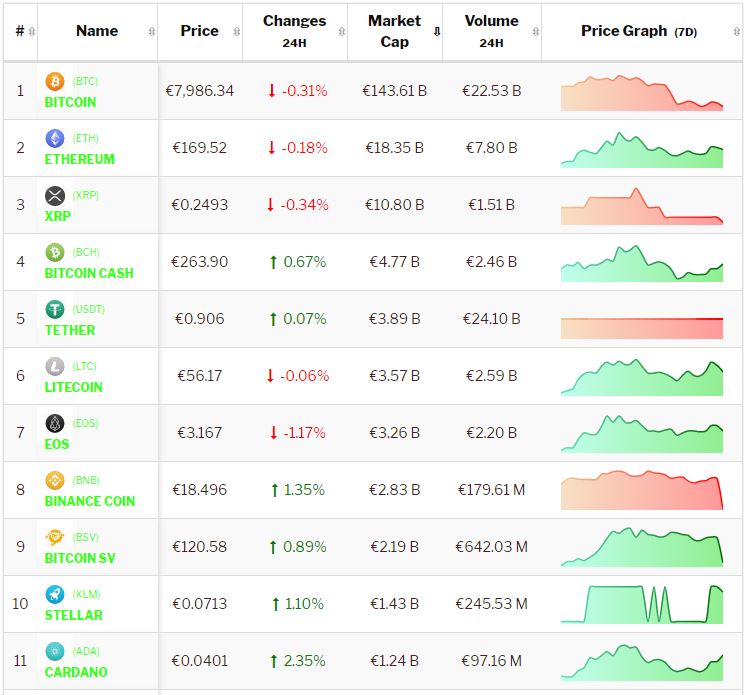The image size is (749, 695).
Task: Sort by rank number column arrows
Action: [32, 32]
